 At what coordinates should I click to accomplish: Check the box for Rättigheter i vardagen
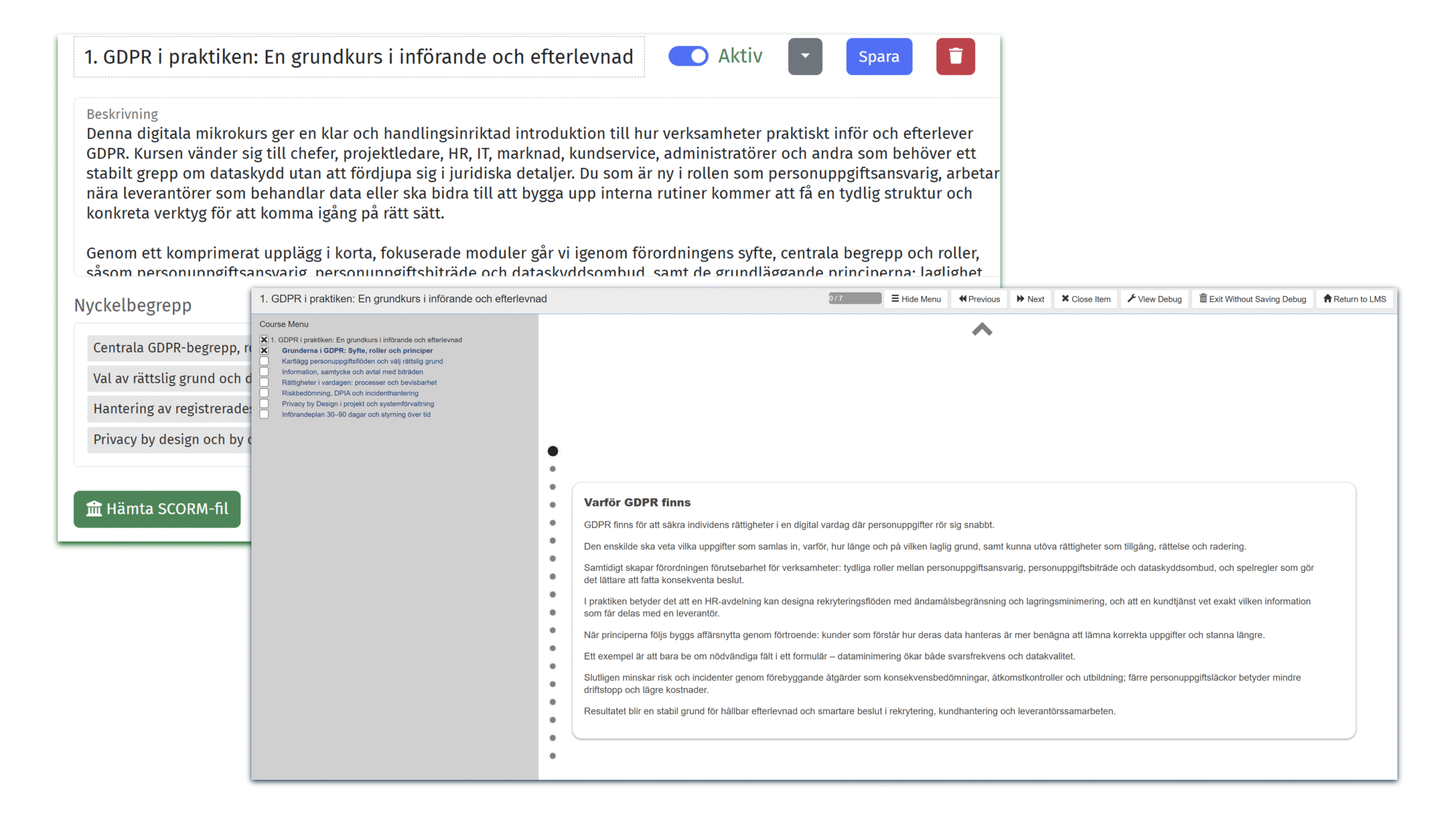point(264,383)
